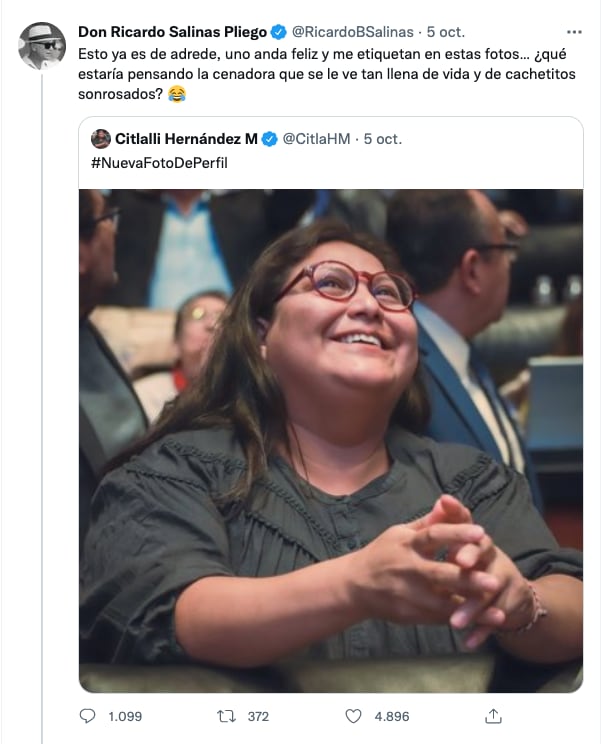601x744 pixels.
Task: Like the tweet with heart icon
Action: [353, 716]
